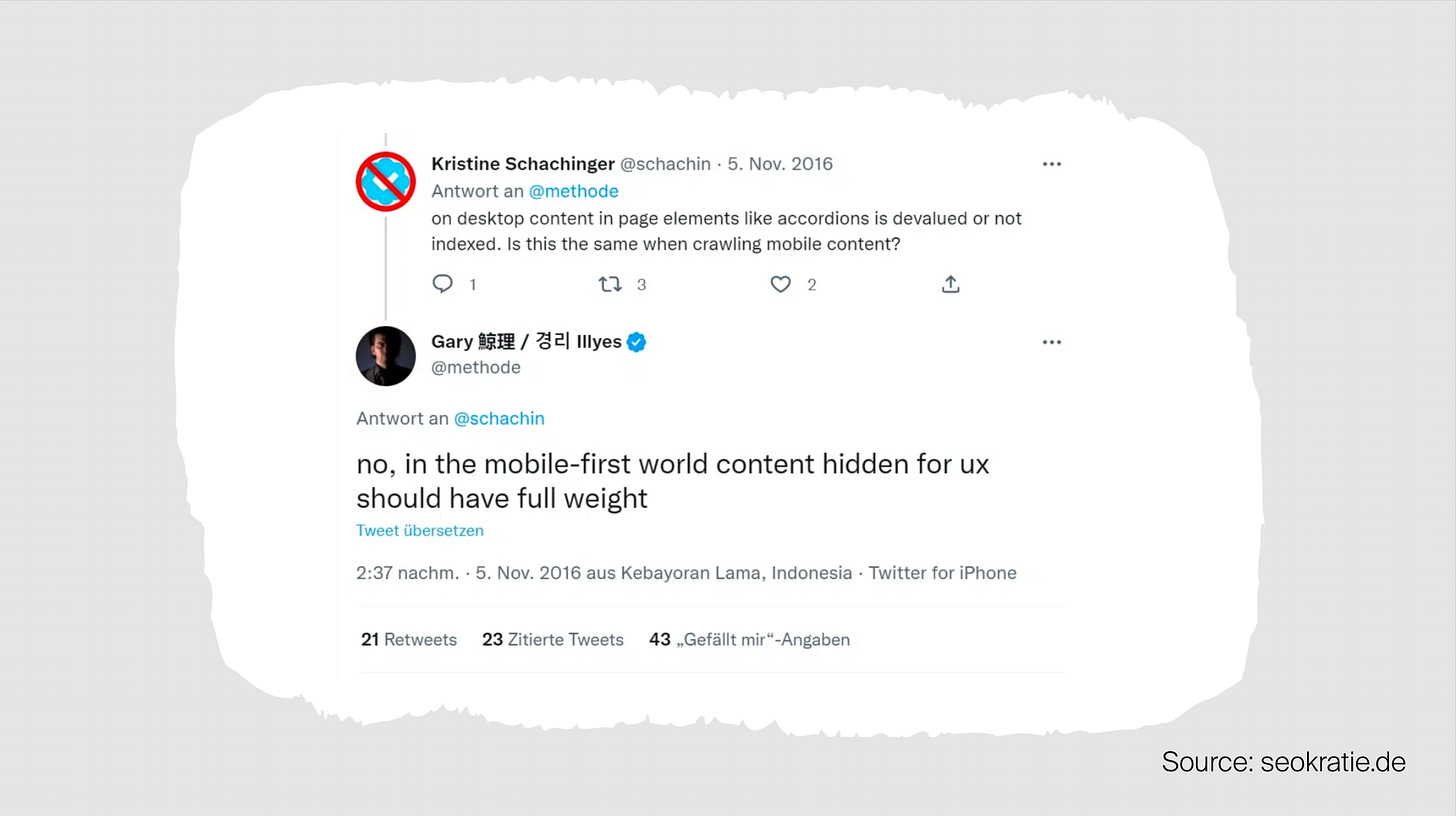Open the Gefällt mir-Angaben likes list
This screenshot has width=1456, height=816.
coord(749,639)
